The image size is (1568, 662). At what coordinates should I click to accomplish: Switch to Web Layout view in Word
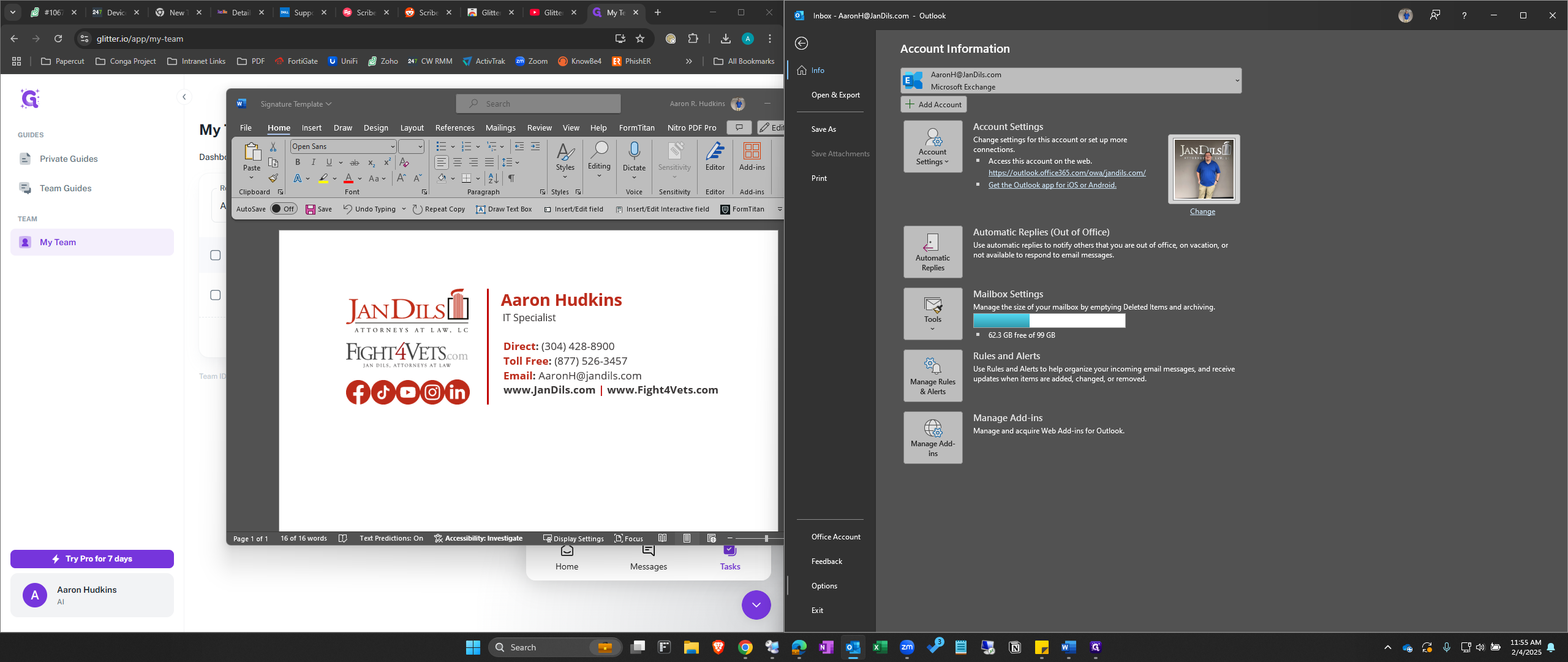click(711, 538)
